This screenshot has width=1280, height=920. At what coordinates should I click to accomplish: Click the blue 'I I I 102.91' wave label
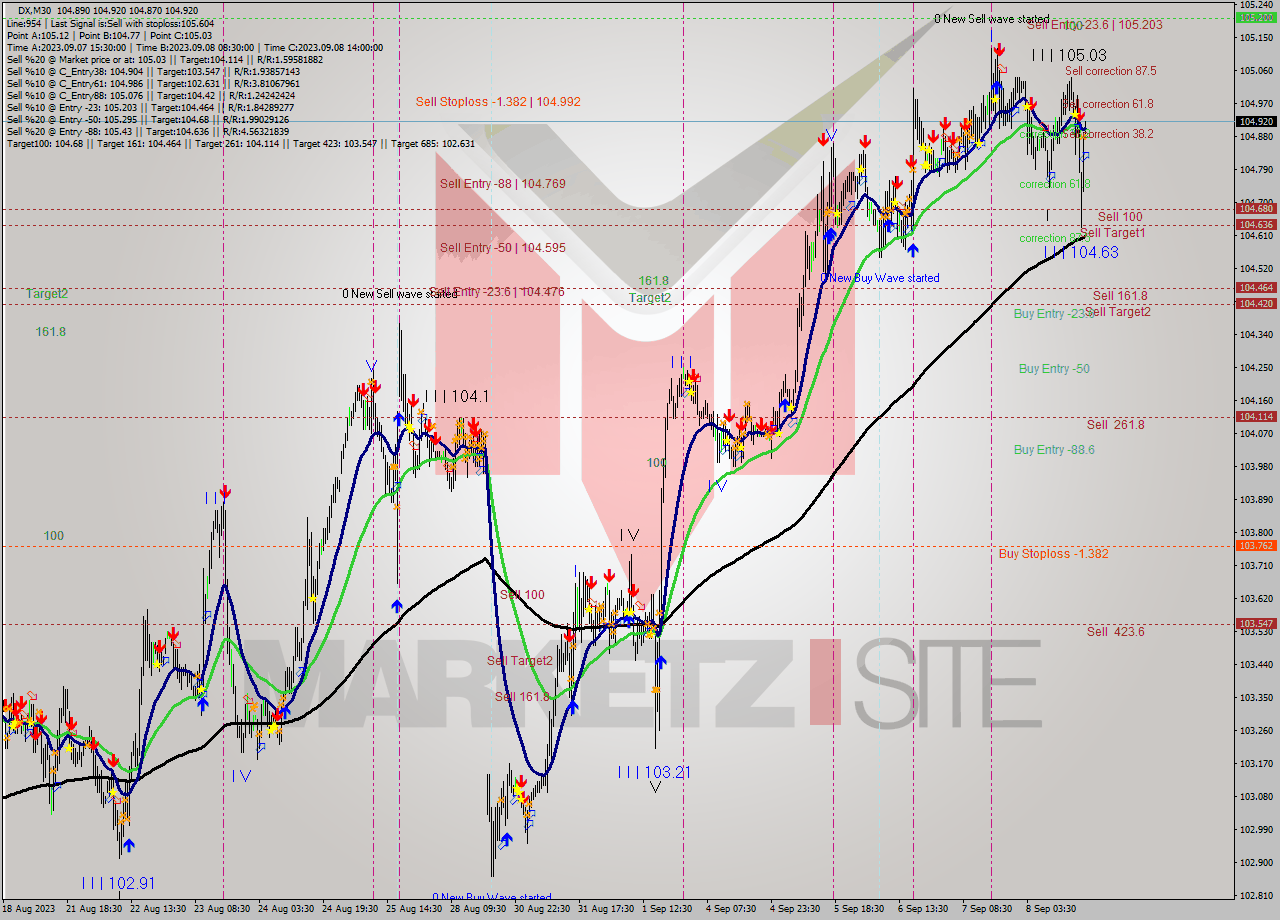[x=118, y=883]
